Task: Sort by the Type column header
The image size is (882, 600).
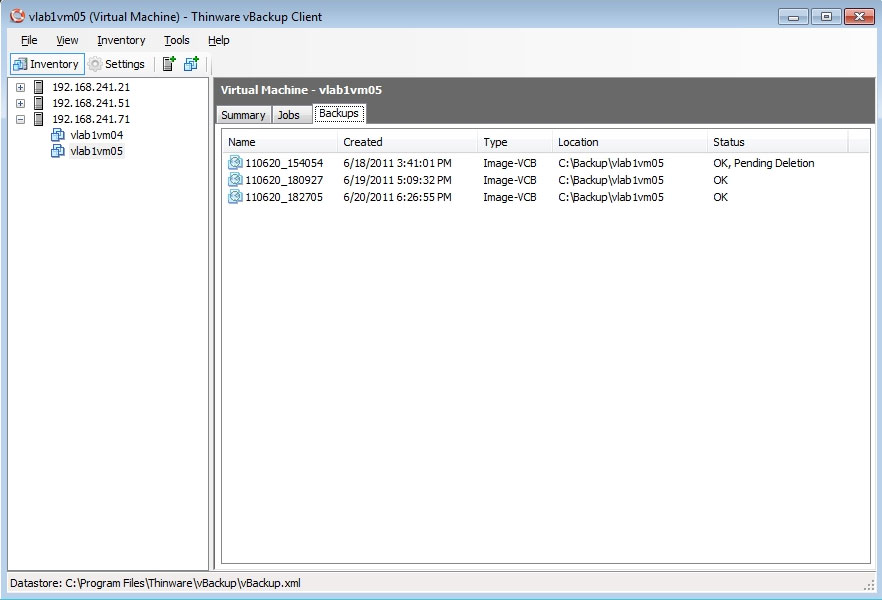Action: (515, 142)
